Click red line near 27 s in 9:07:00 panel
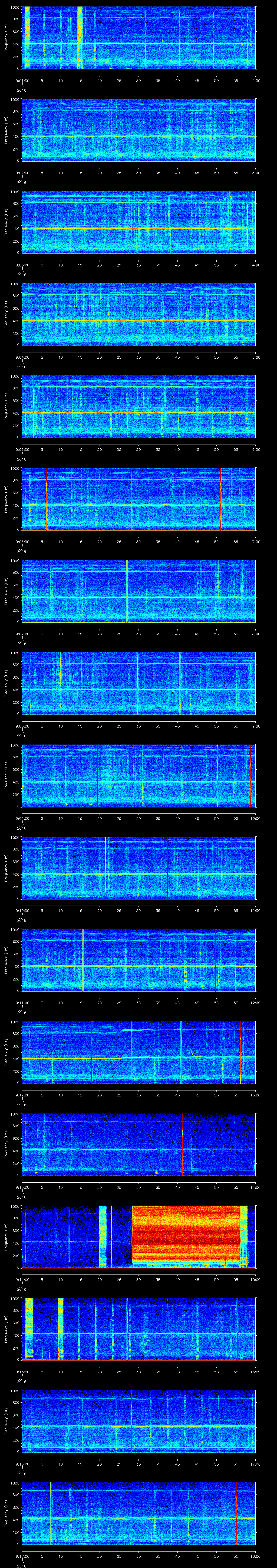Viewport: 277px width, 1568px height. [127, 591]
